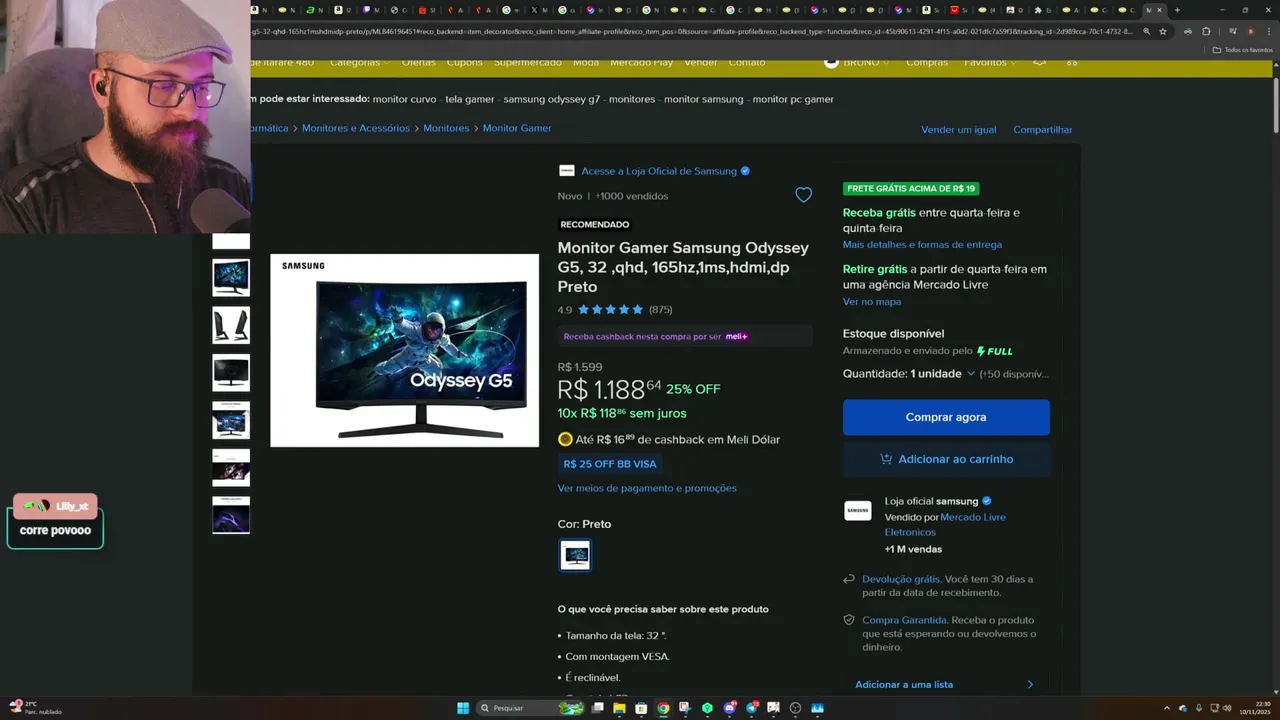Image resolution: width=1280 pixels, height=720 pixels.
Task: Click Compra Garantida link
Action: click(905, 620)
